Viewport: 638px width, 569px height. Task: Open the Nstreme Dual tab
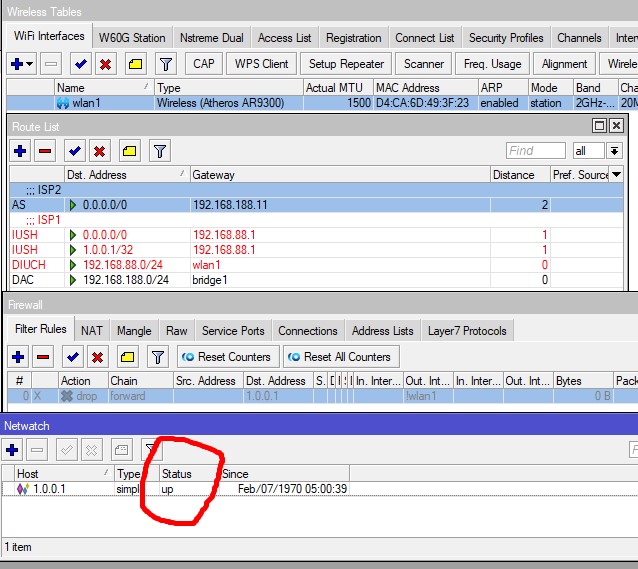212,38
